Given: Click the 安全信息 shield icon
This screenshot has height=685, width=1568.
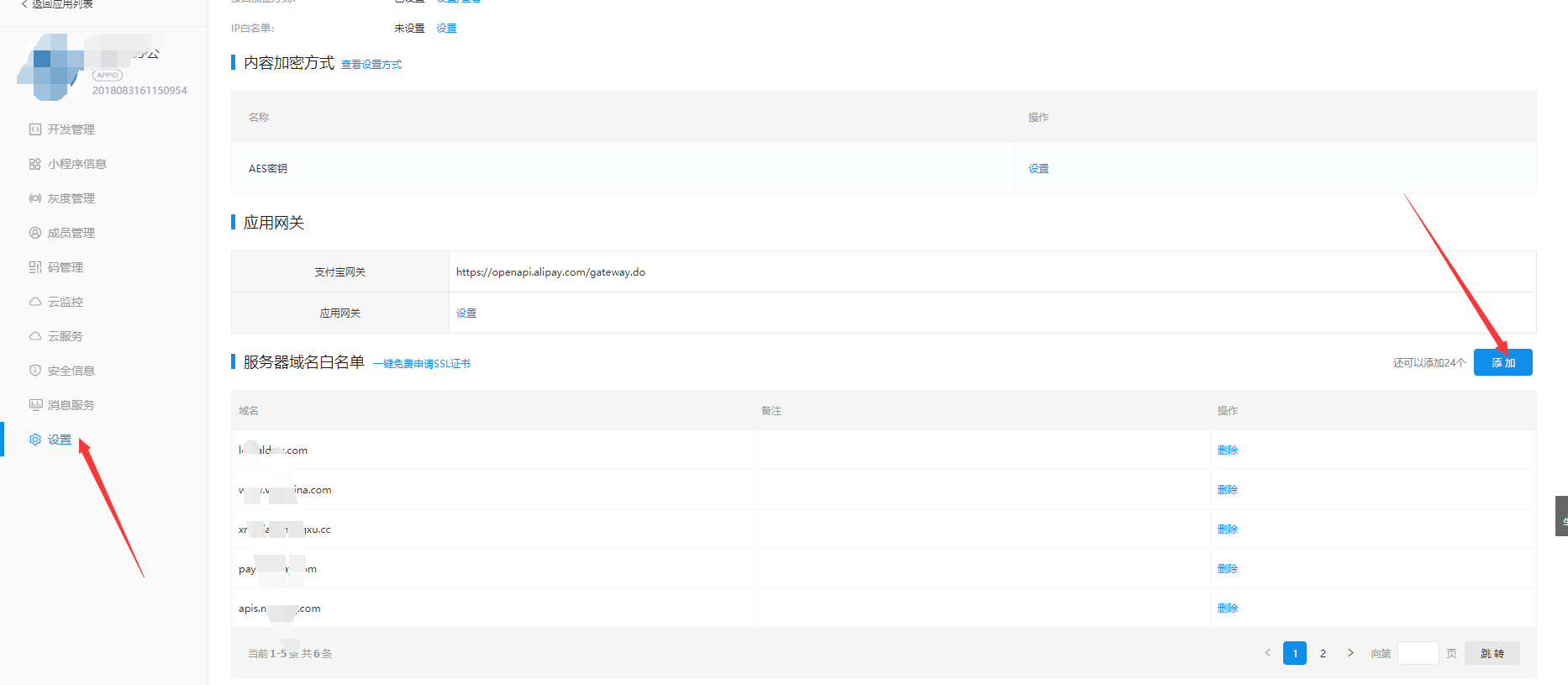Looking at the screenshot, I should 35,371.
